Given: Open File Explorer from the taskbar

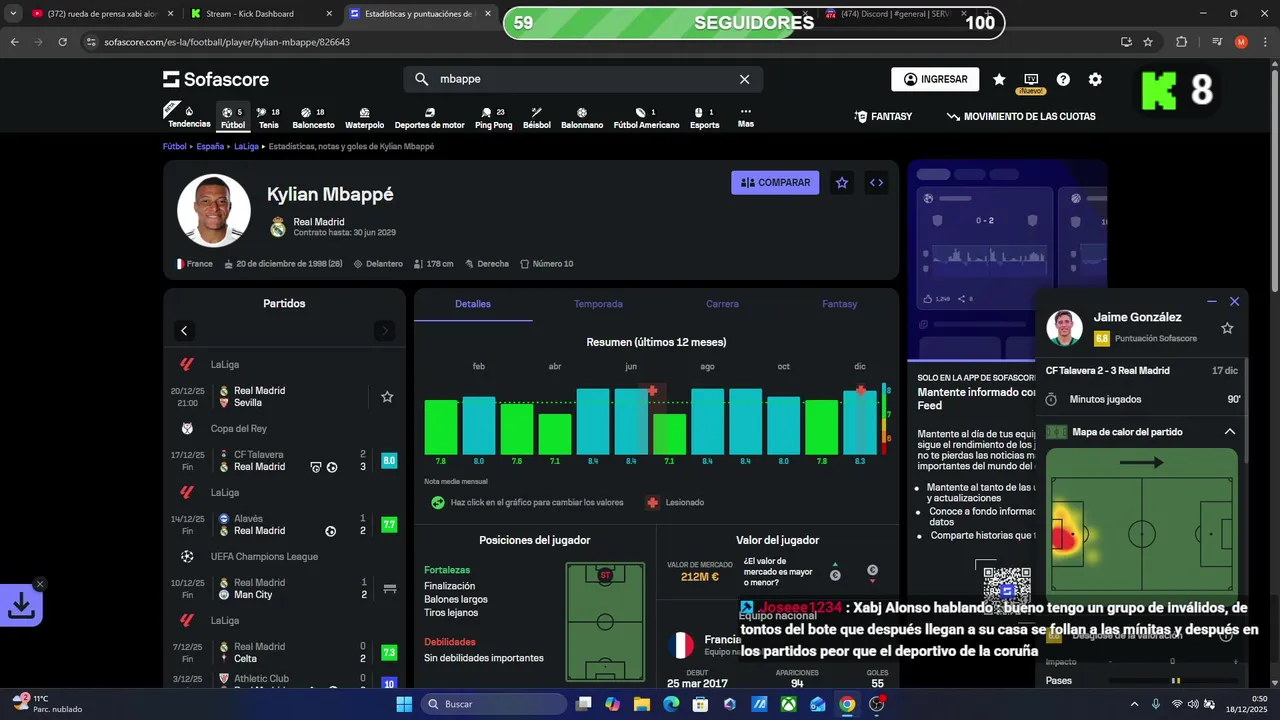Looking at the screenshot, I should pos(641,704).
